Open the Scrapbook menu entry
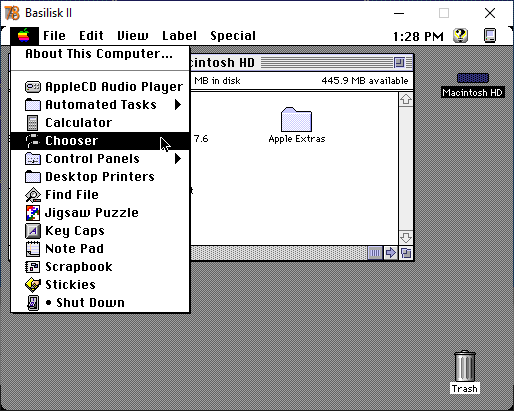The image size is (514, 411). click(x=100, y=267)
